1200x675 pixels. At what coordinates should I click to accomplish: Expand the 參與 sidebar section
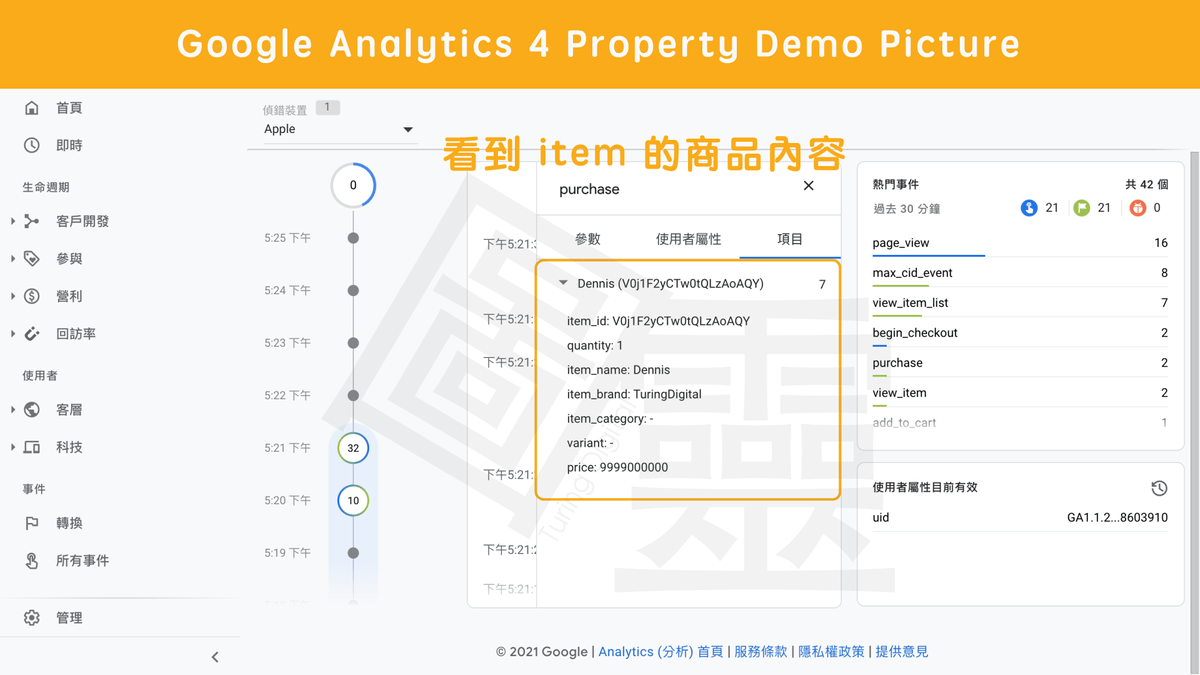(x=12, y=259)
